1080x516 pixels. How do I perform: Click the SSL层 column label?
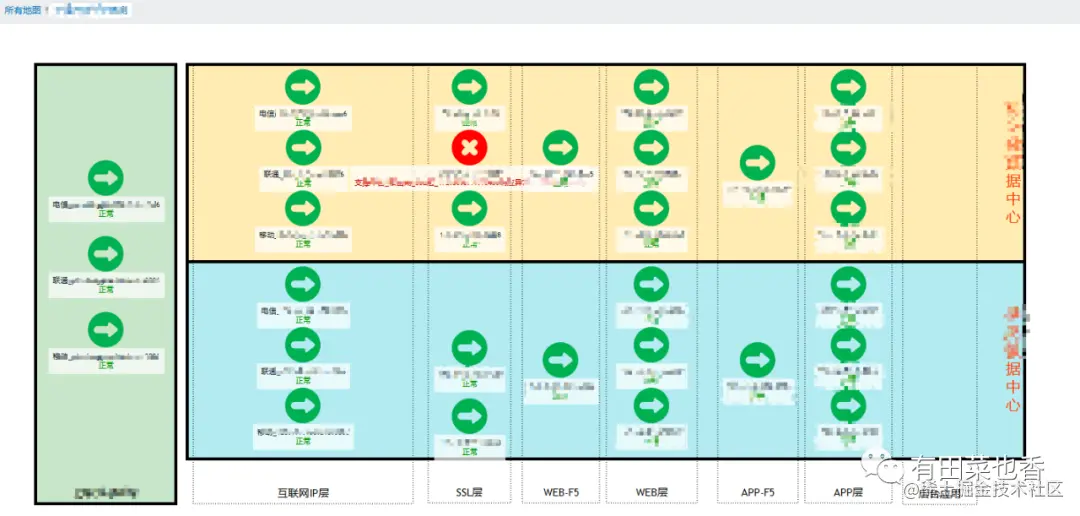click(x=469, y=493)
